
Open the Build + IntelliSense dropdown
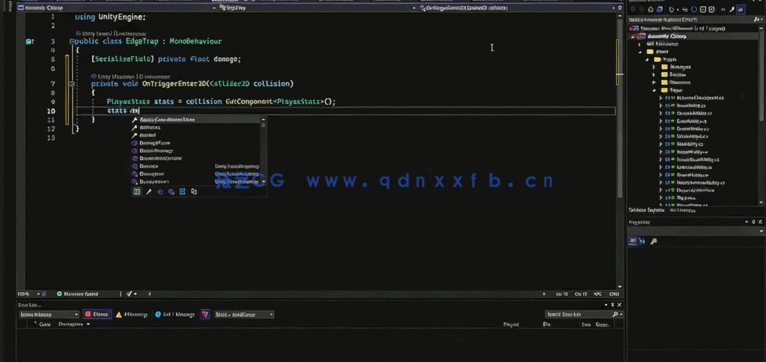click(x=244, y=315)
